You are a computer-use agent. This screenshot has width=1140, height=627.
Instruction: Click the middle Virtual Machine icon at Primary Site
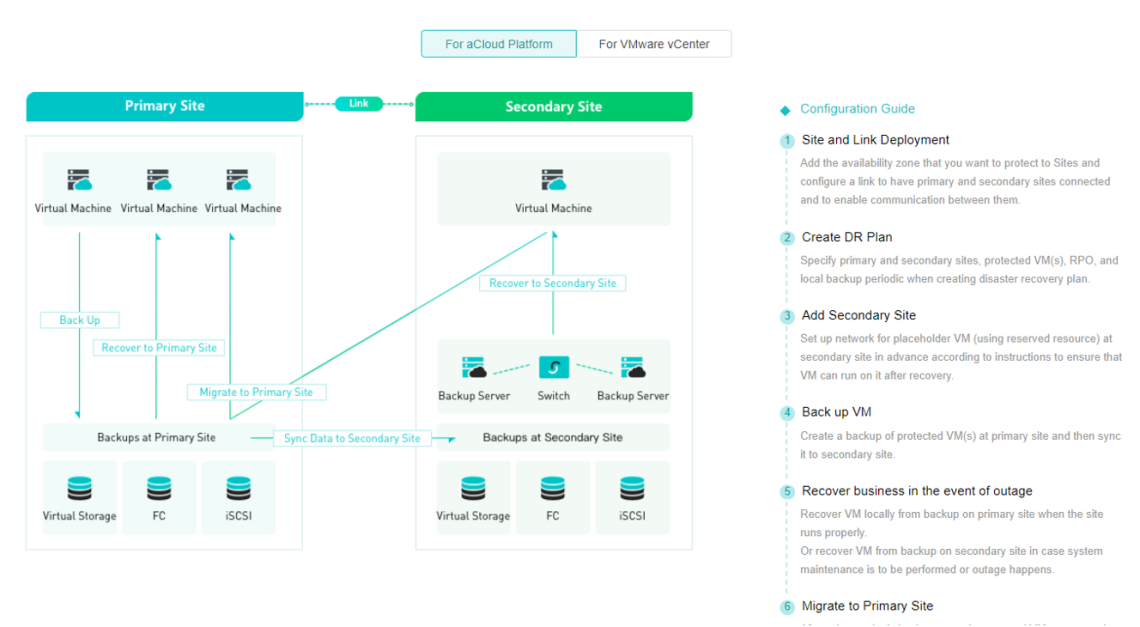[158, 180]
